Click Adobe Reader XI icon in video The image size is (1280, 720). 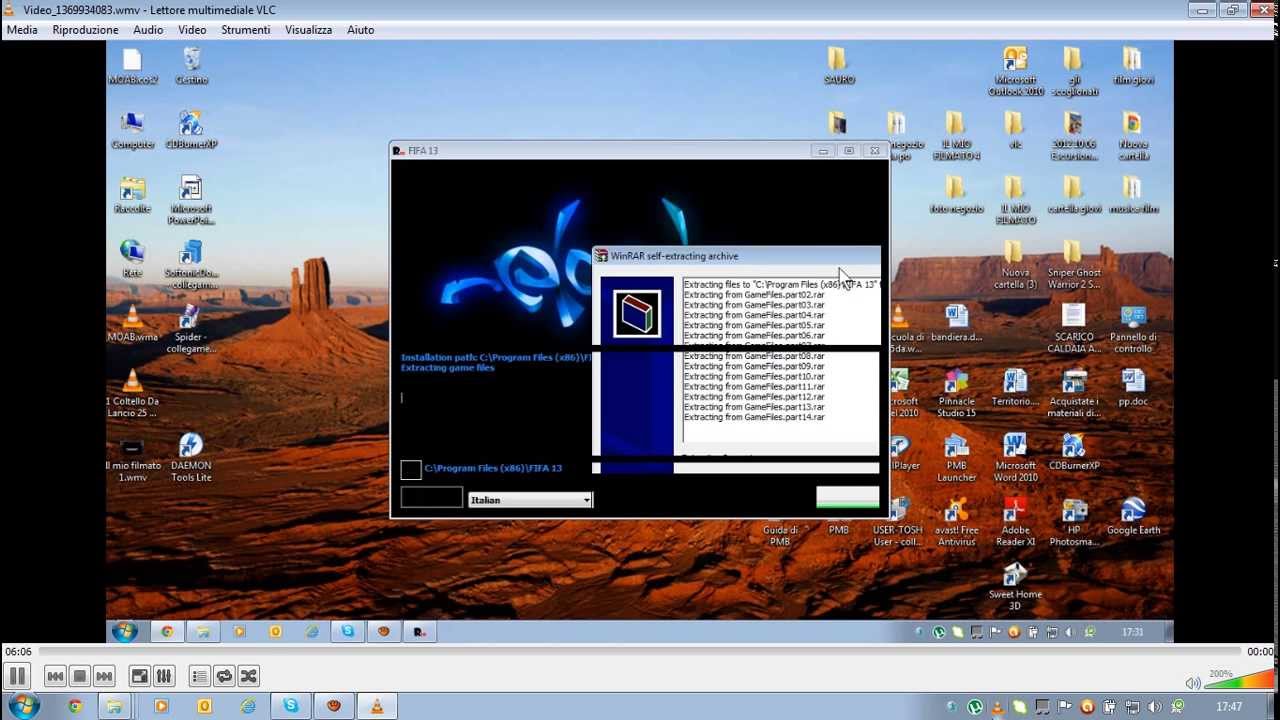click(x=1015, y=522)
